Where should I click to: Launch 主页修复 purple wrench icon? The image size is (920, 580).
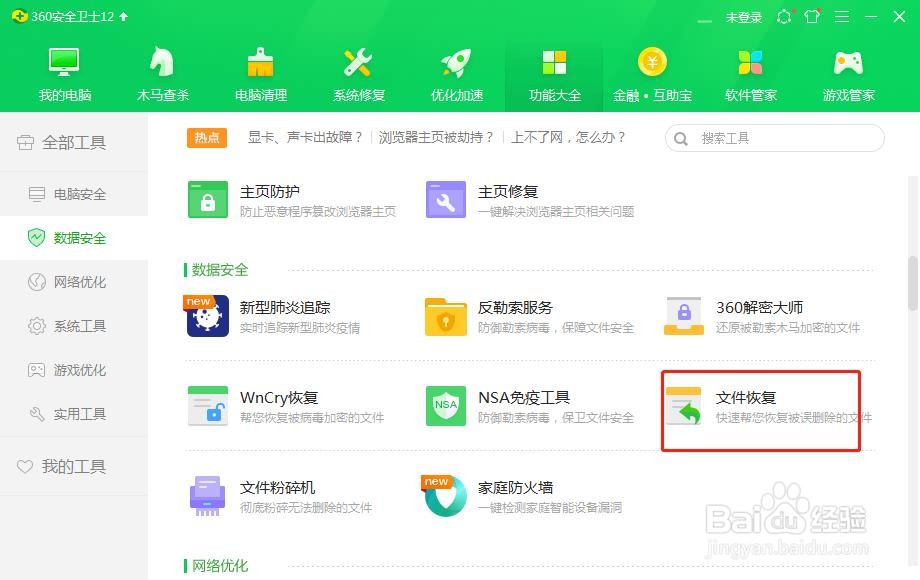click(446, 199)
